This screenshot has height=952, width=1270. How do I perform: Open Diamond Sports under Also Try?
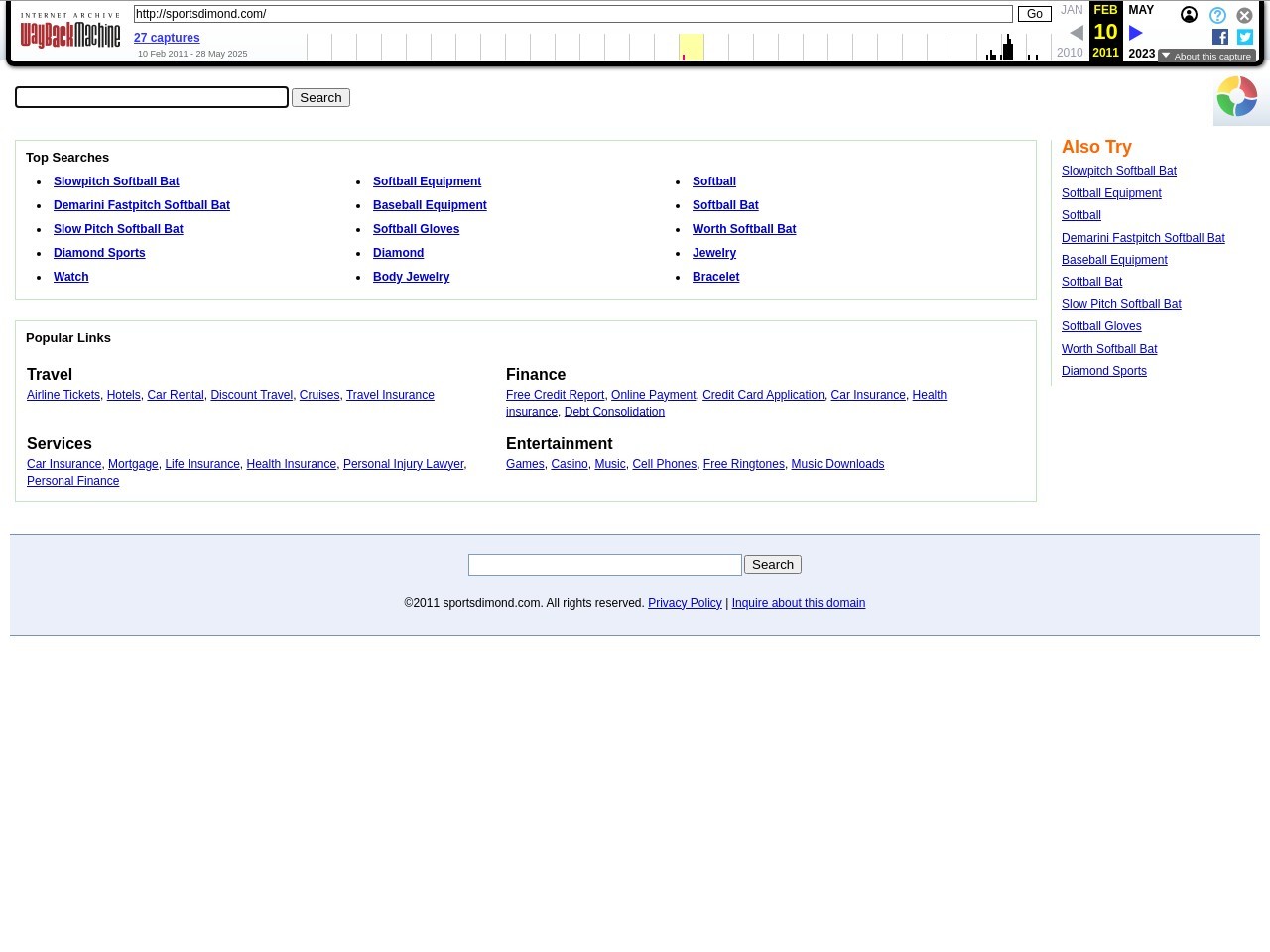(x=1104, y=371)
